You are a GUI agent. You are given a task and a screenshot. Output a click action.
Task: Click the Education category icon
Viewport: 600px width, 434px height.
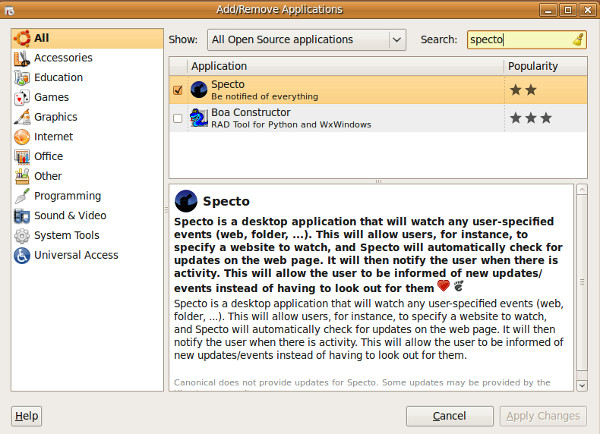tap(22, 78)
